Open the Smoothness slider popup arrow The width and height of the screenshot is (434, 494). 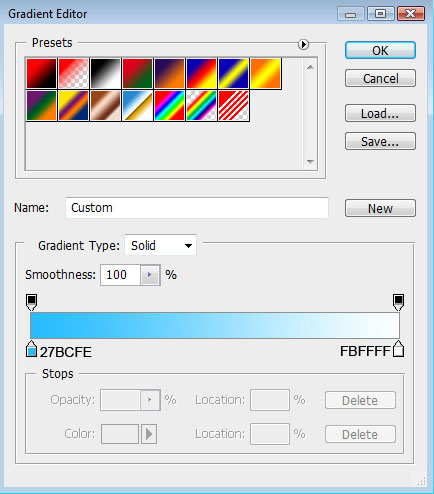[150, 275]
